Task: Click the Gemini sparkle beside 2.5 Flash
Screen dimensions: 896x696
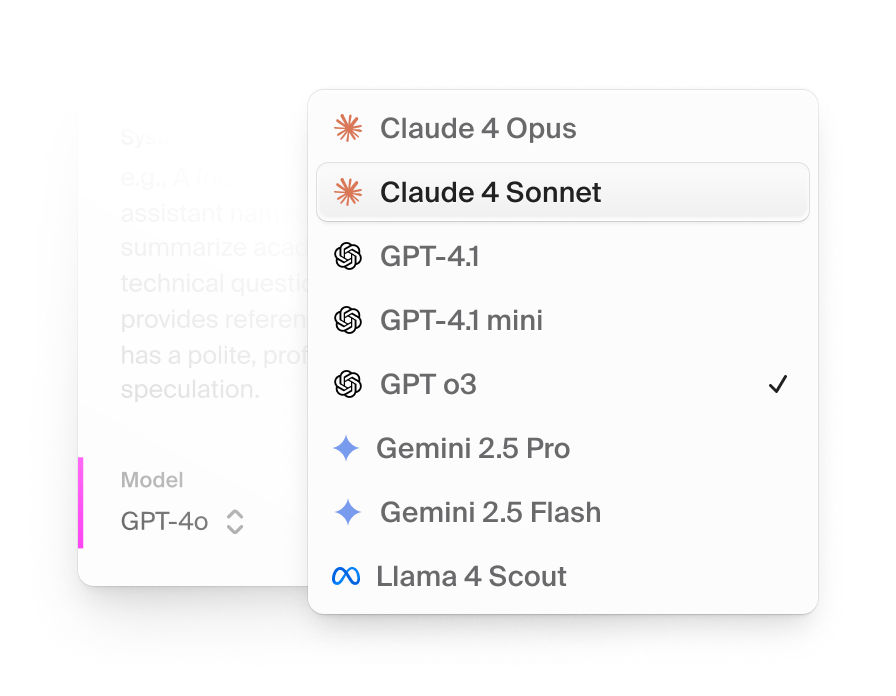Action: pos(347,512)
